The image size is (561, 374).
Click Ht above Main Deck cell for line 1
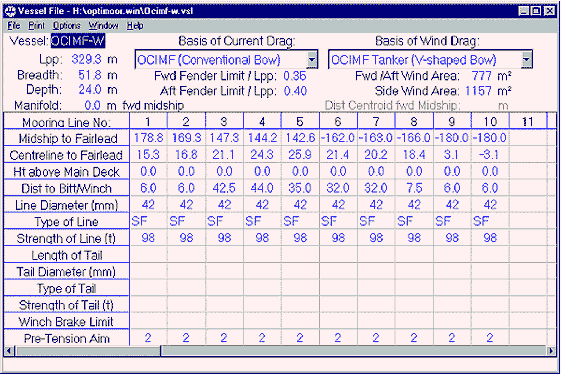[148, 171]
